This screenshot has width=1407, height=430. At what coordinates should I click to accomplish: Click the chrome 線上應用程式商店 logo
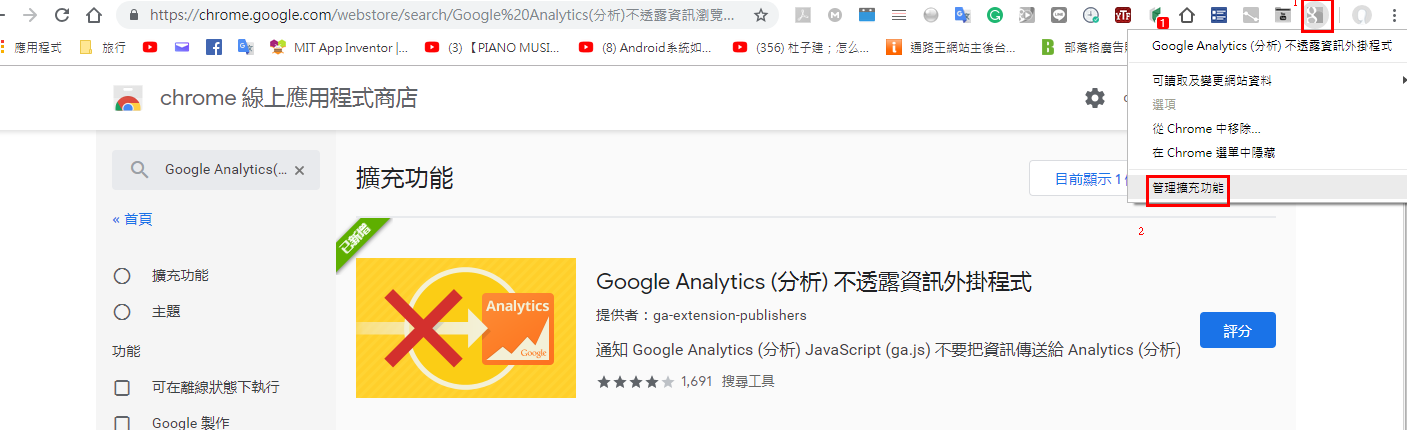pyautogui.click(x=265, y=98)
